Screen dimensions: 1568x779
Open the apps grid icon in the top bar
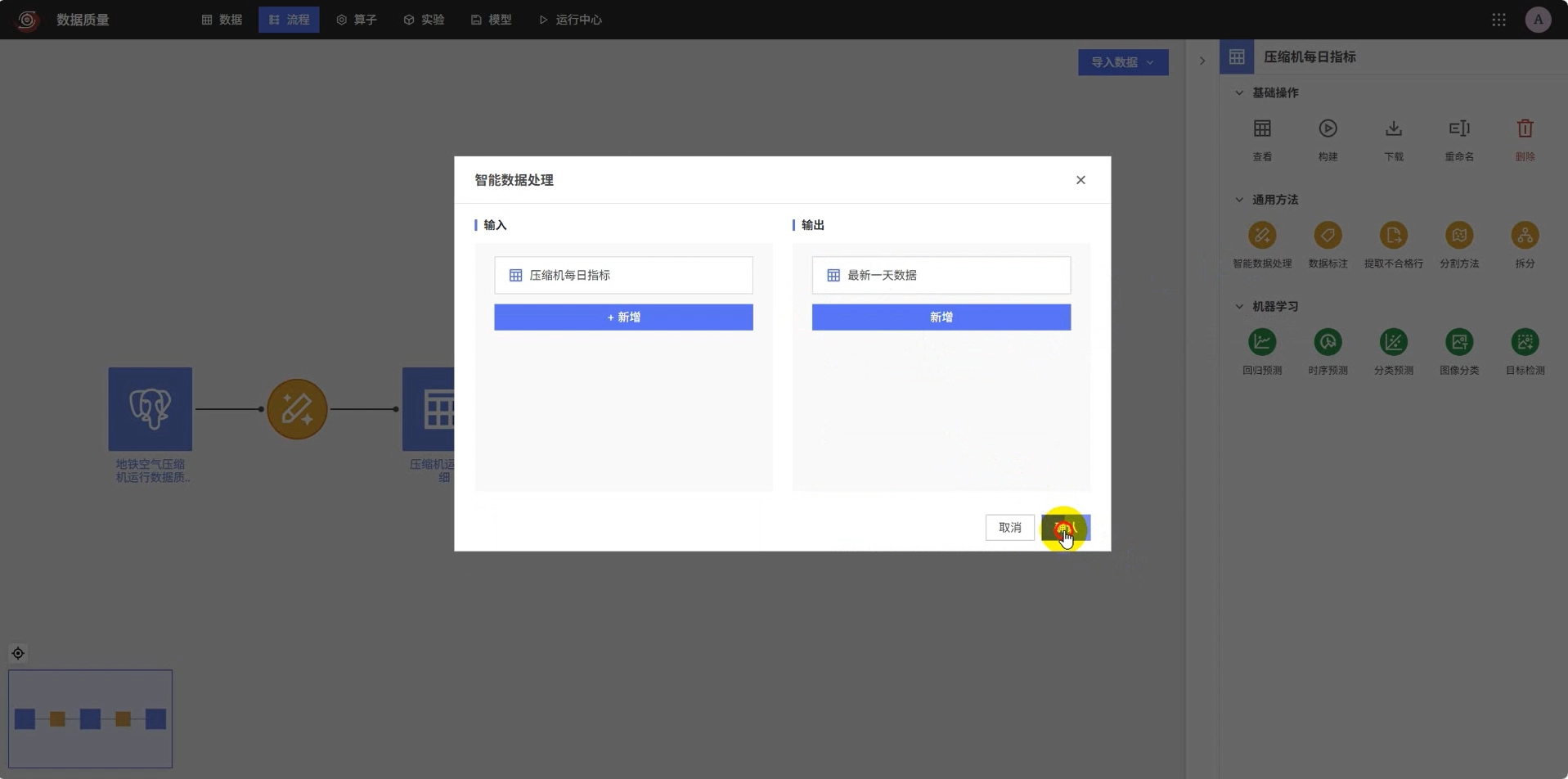1498,20
